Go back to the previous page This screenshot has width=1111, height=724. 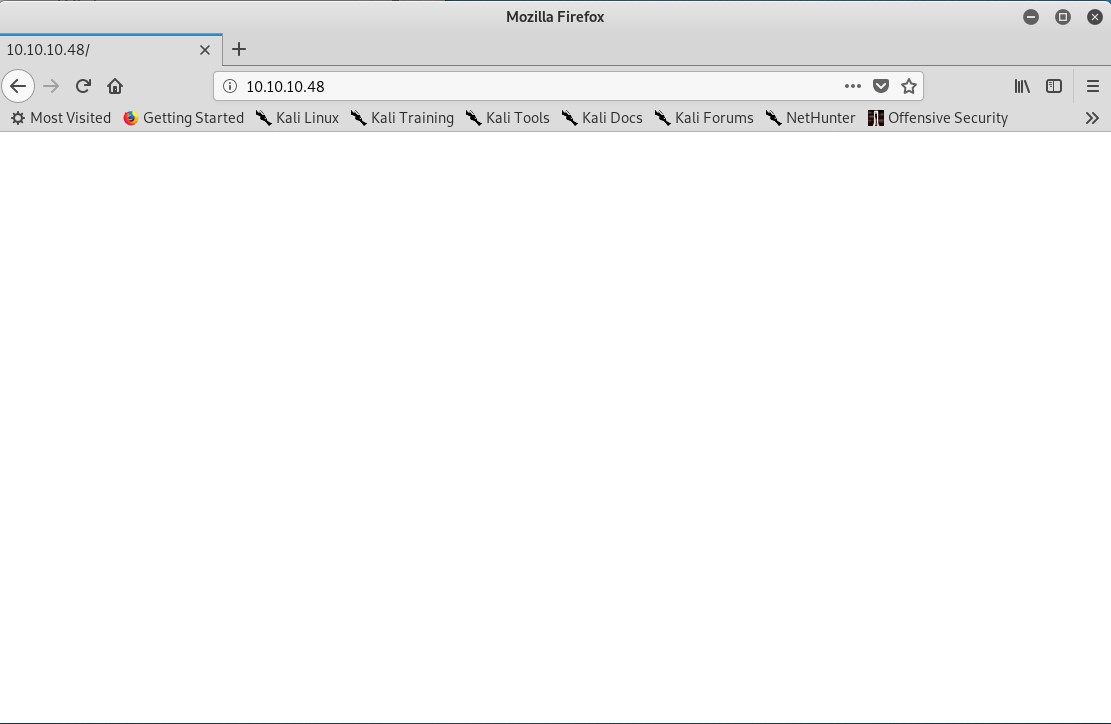(x=18, y=86)
